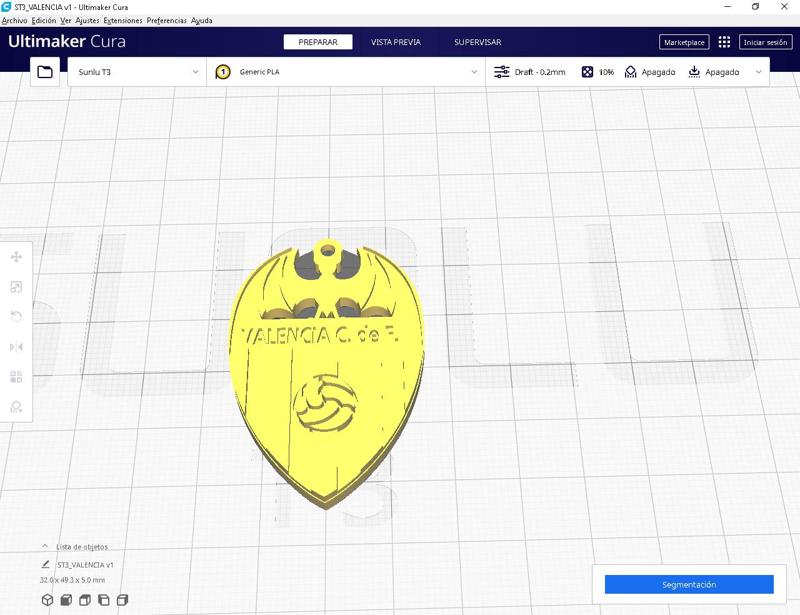Switch to the SUPERVISAR stage

[x=478, y=42]
